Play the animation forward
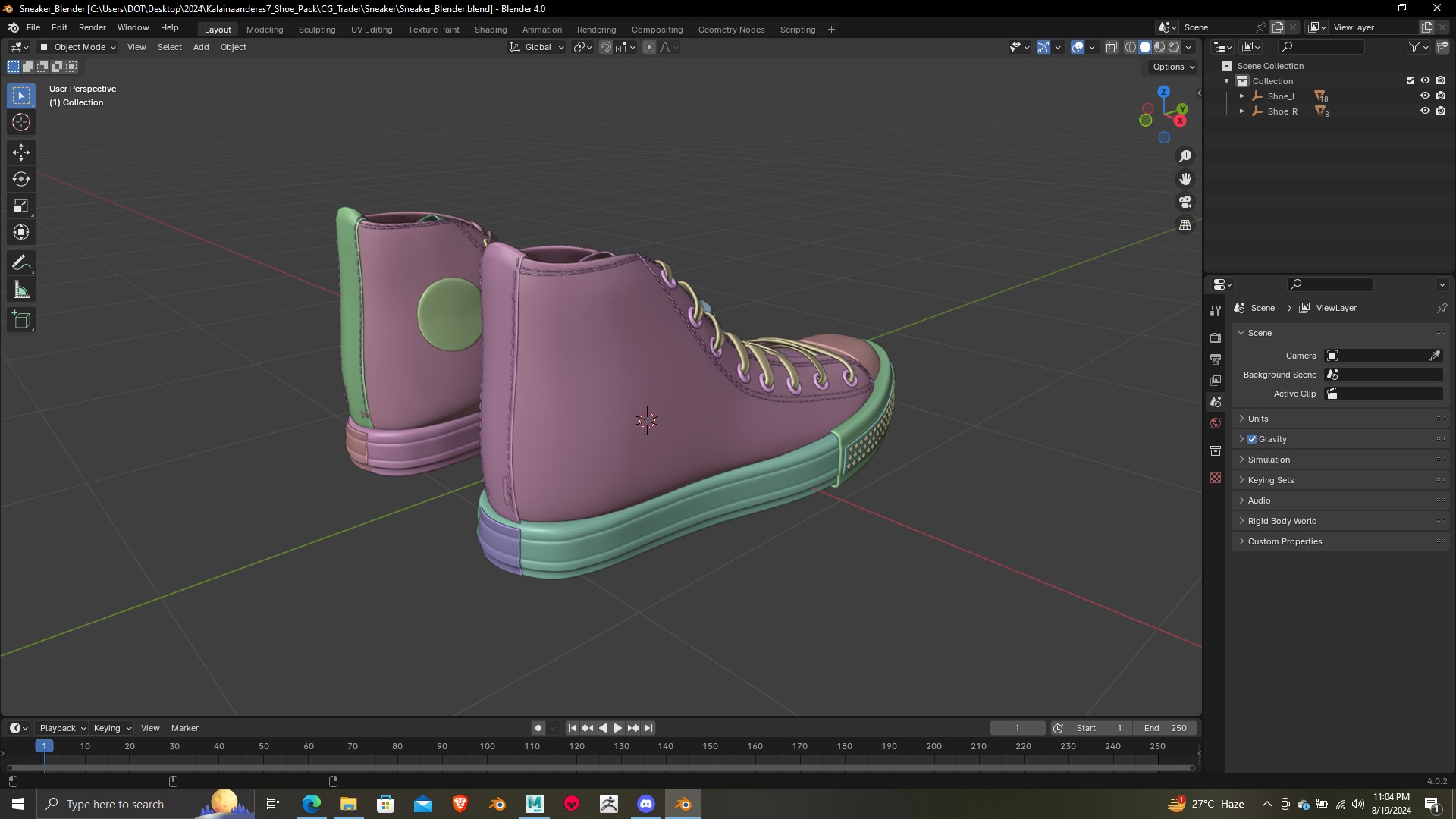This screenshot has width=1456, height=819. point(618,728)
